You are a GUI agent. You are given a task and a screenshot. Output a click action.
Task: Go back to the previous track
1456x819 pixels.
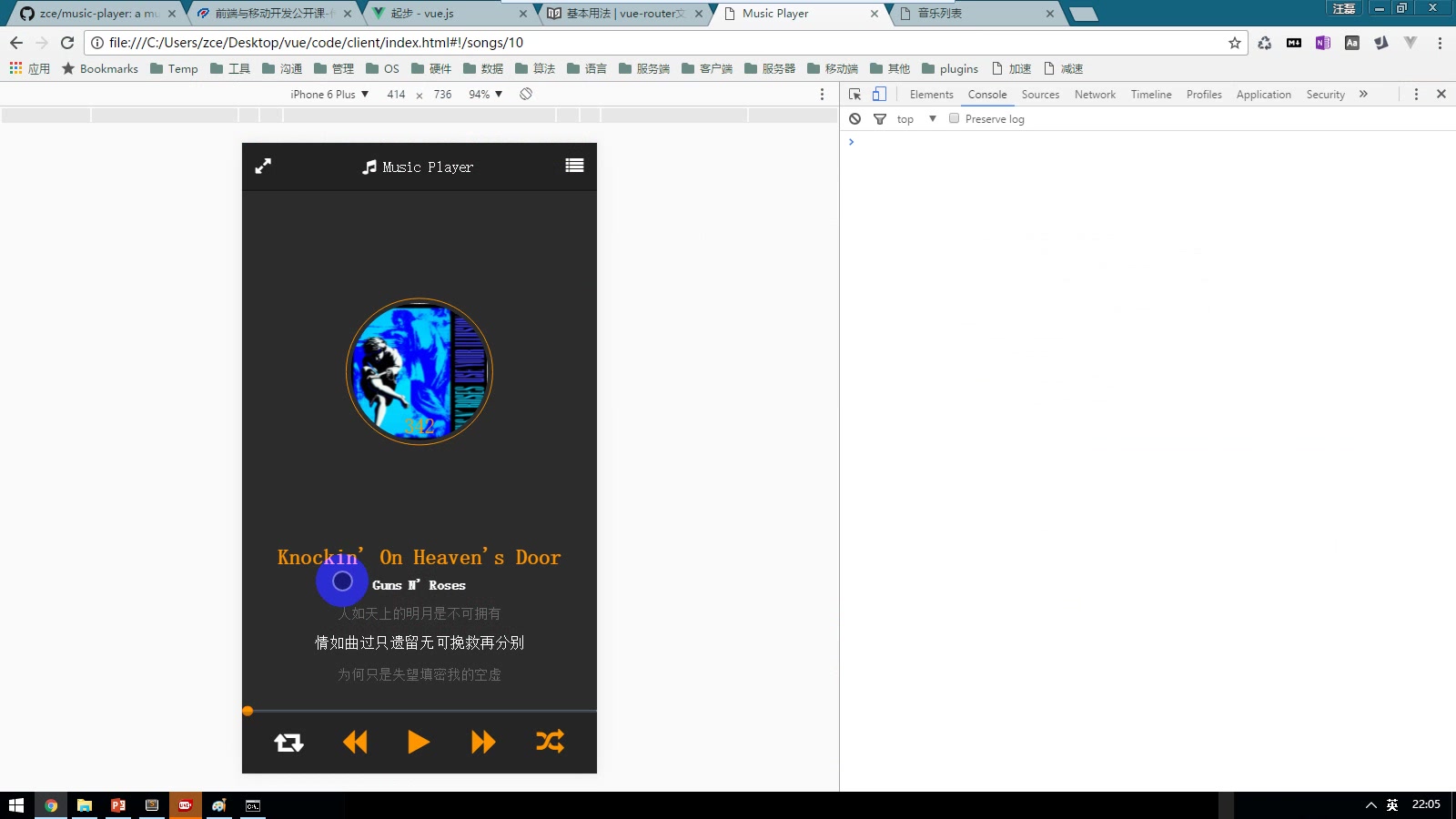355,742
